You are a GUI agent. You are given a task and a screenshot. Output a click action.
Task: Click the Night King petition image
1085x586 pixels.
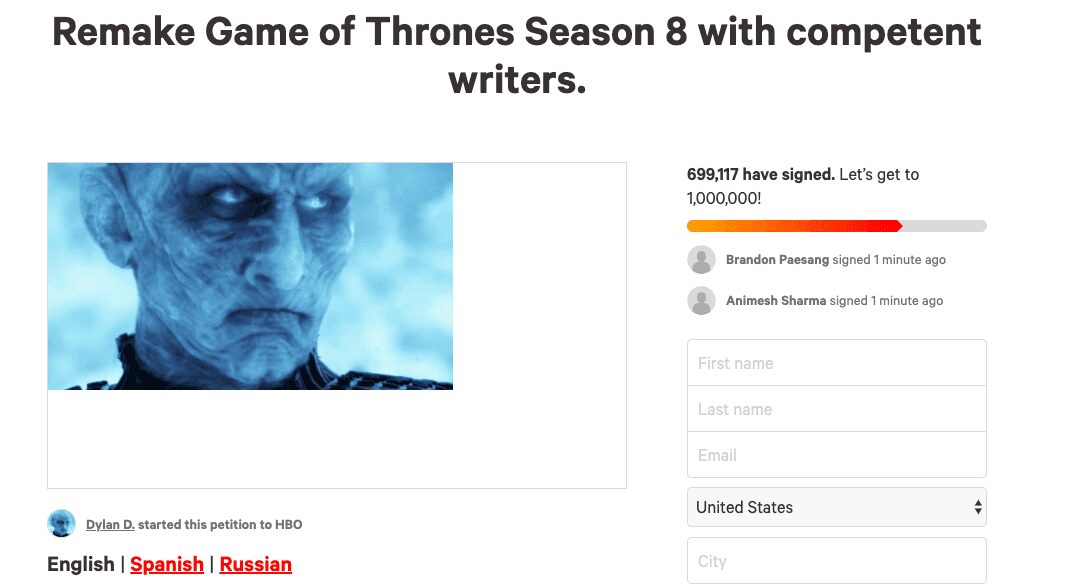(250, 276)
